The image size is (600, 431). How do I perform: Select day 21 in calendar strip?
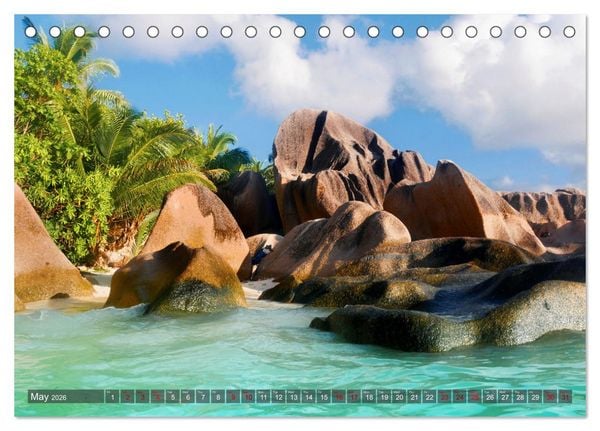click(414, 397)
